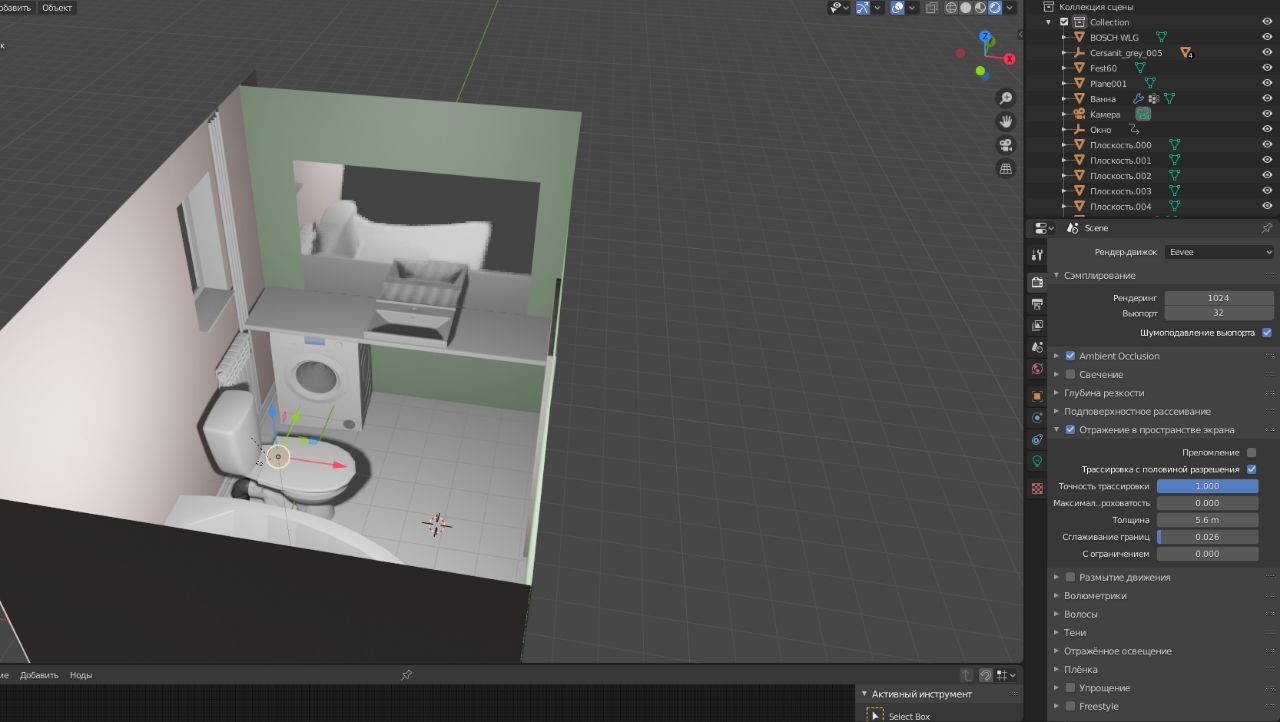The image size is (1280, 722).
Task: Toggle X-ray mode in viewport header
Action: click(x=932, y=7)
